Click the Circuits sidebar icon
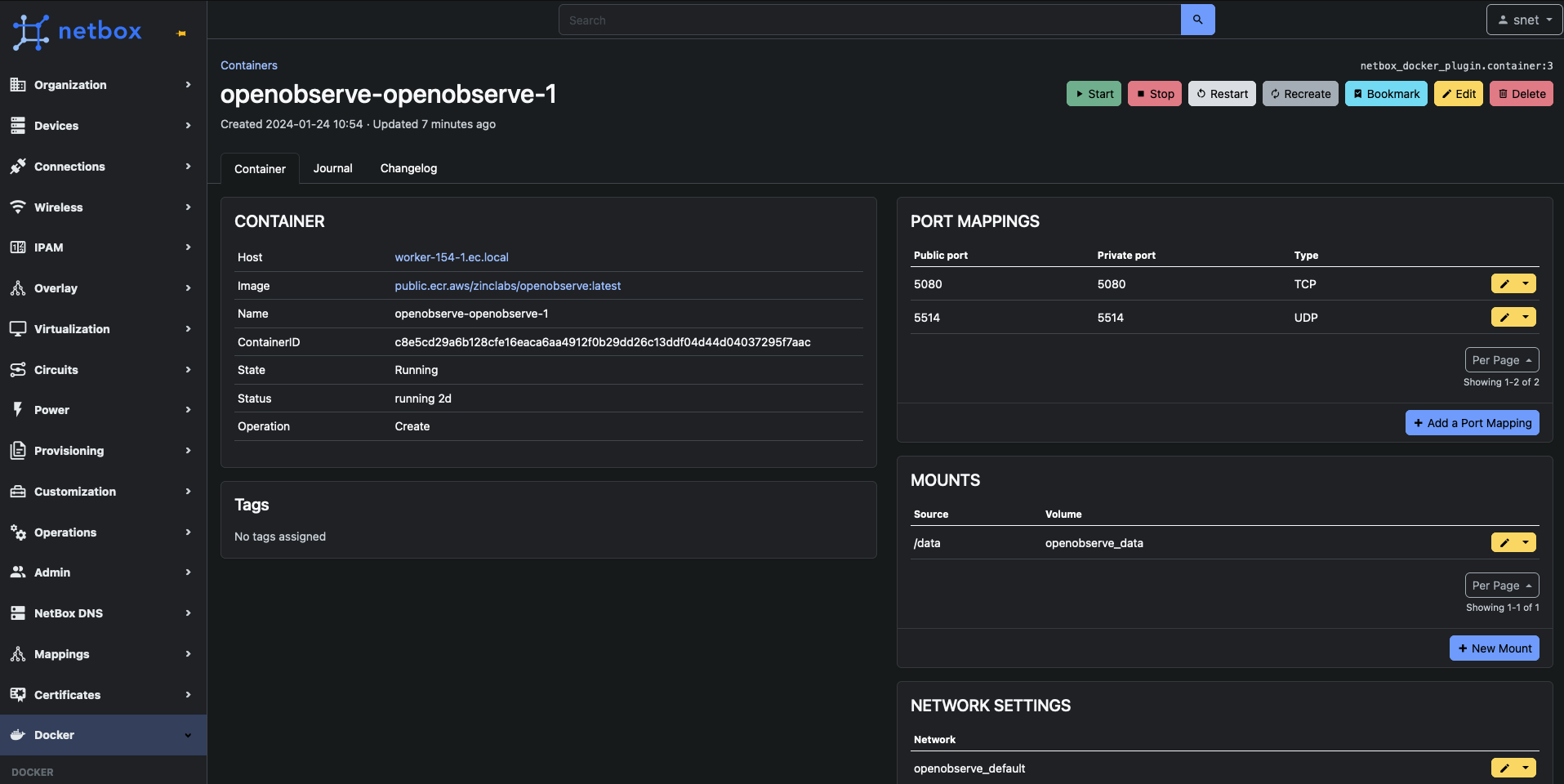This screenshot has width=1564, height=784. coord(18,369)
